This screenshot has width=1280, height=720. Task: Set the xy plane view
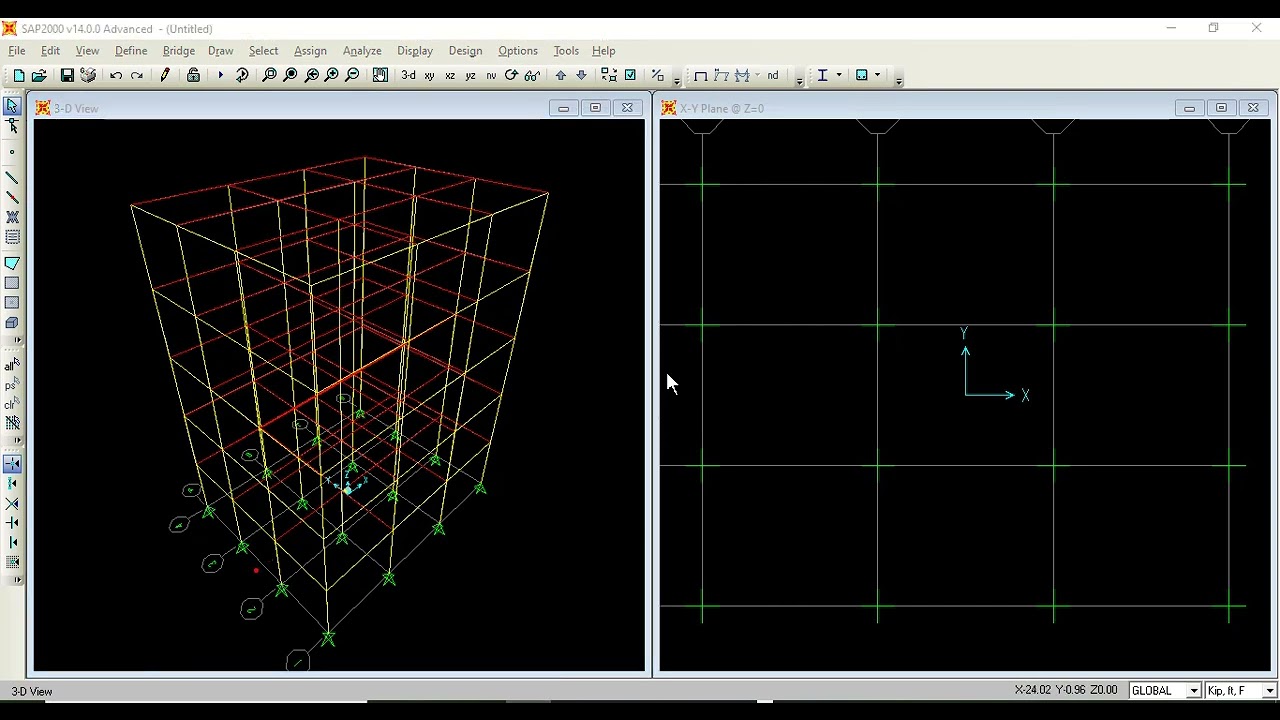[429, 75]
